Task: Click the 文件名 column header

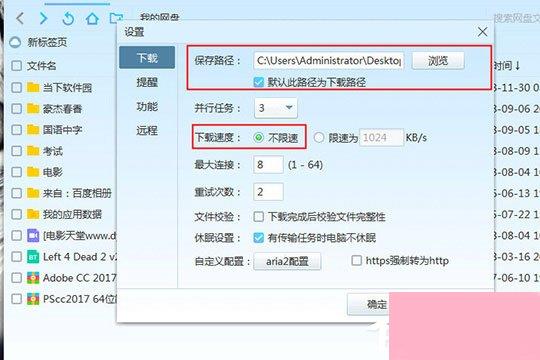Action: [42, 65]
